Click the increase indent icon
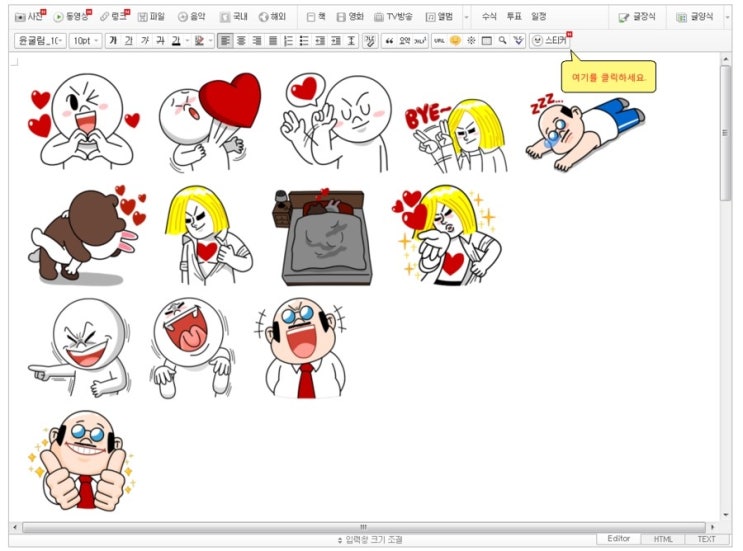Viewport: 743px width, 551px height. [x=336, y=41]
